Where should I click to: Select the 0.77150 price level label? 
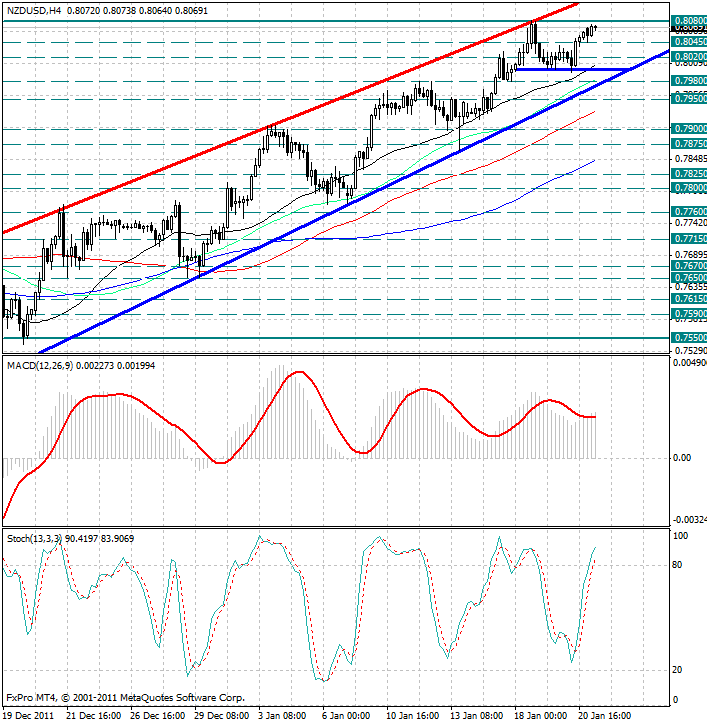(689, 239)
